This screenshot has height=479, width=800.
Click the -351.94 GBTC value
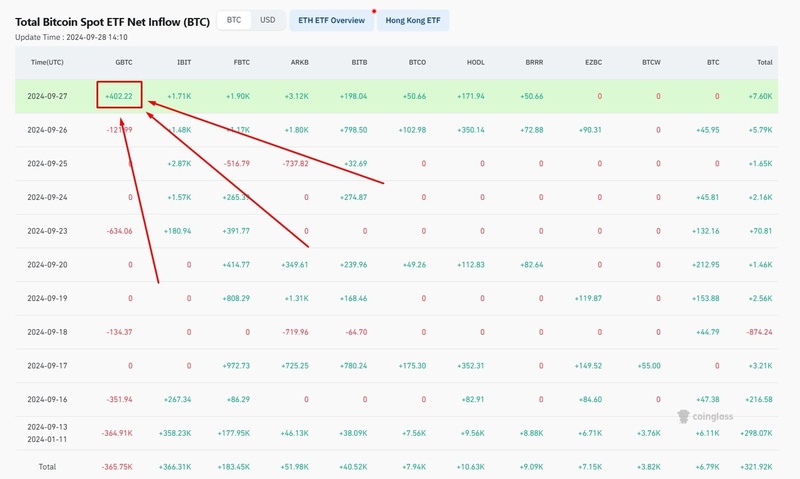pos(119,399)
